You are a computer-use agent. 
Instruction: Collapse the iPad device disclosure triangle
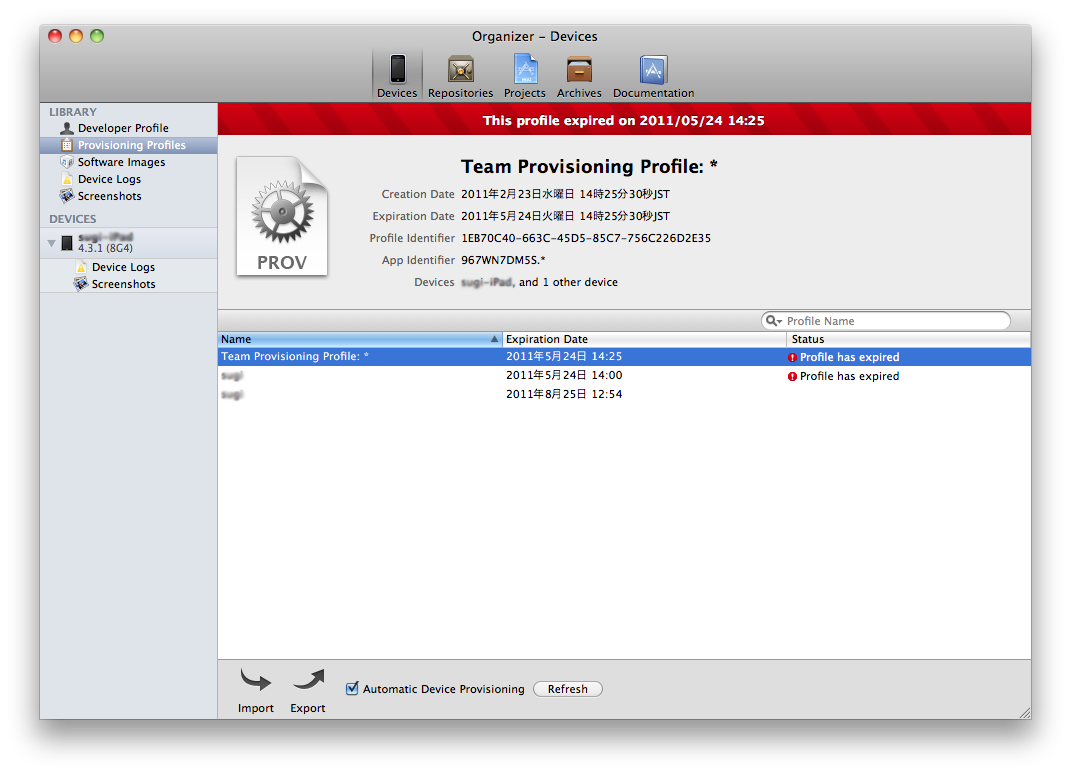point(51,243)
